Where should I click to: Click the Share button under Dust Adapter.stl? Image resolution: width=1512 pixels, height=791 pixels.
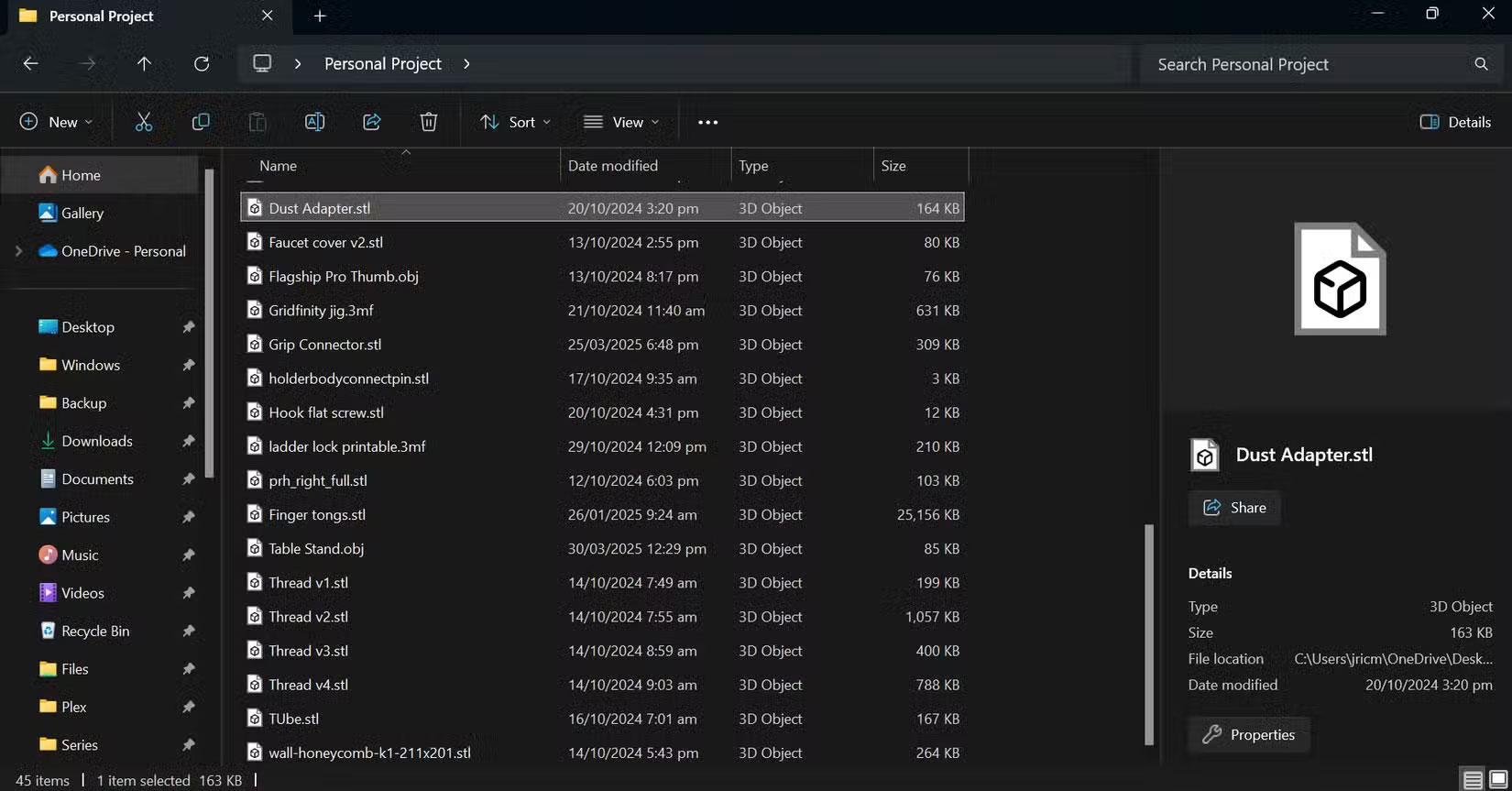click(x=1234, y=508)
